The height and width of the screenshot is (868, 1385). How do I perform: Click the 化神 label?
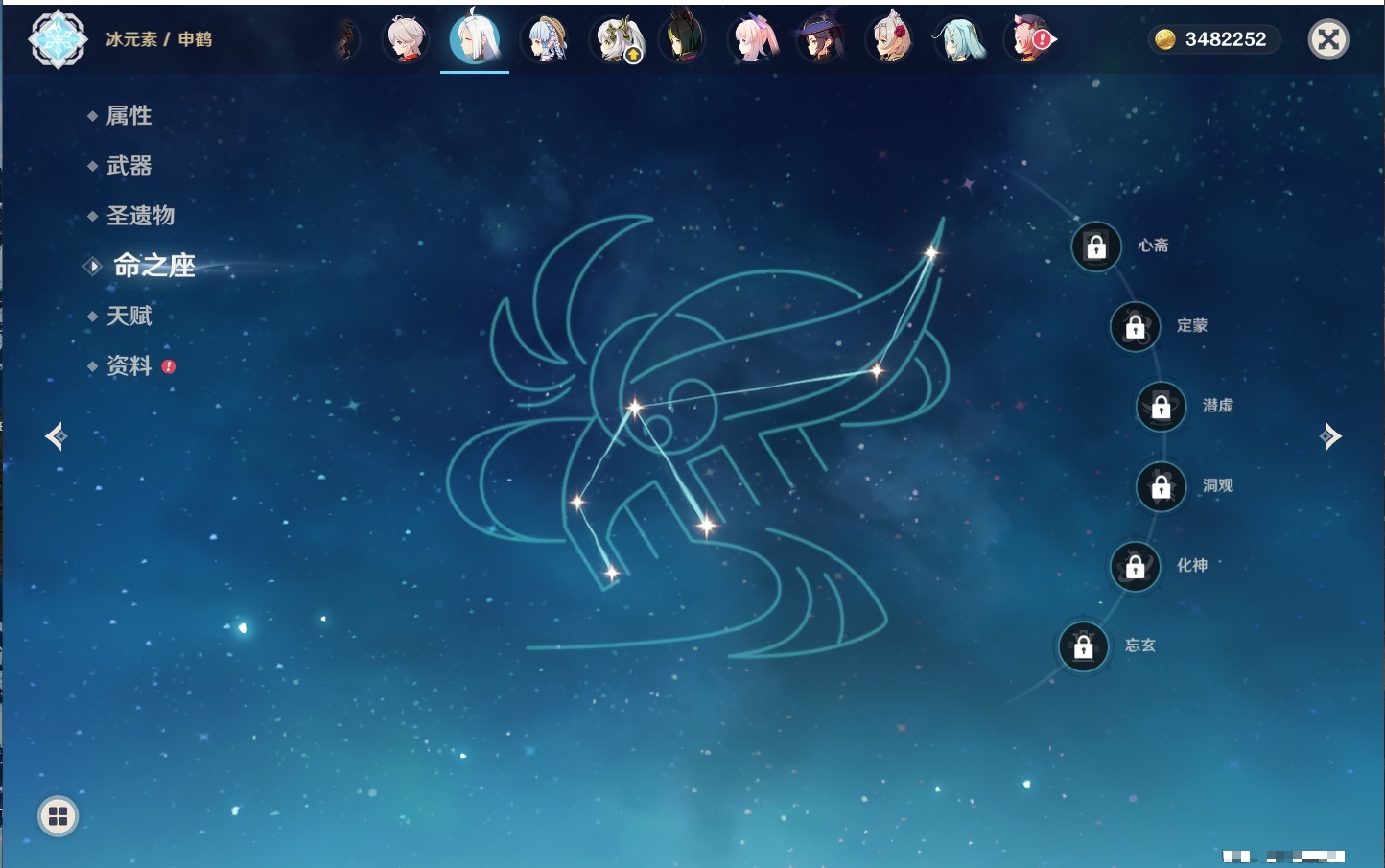1192,565
